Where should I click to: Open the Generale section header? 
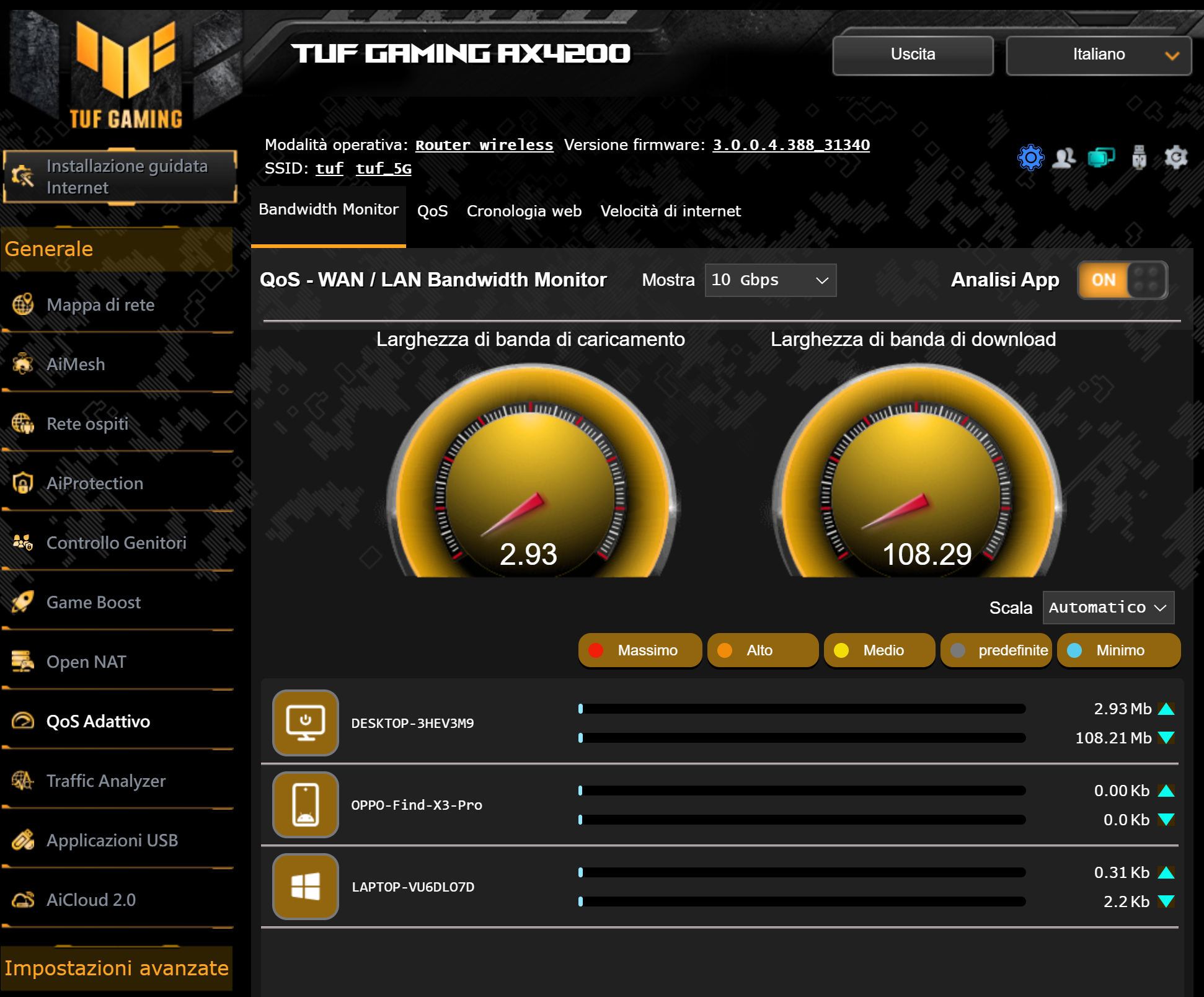pos(117,249)
